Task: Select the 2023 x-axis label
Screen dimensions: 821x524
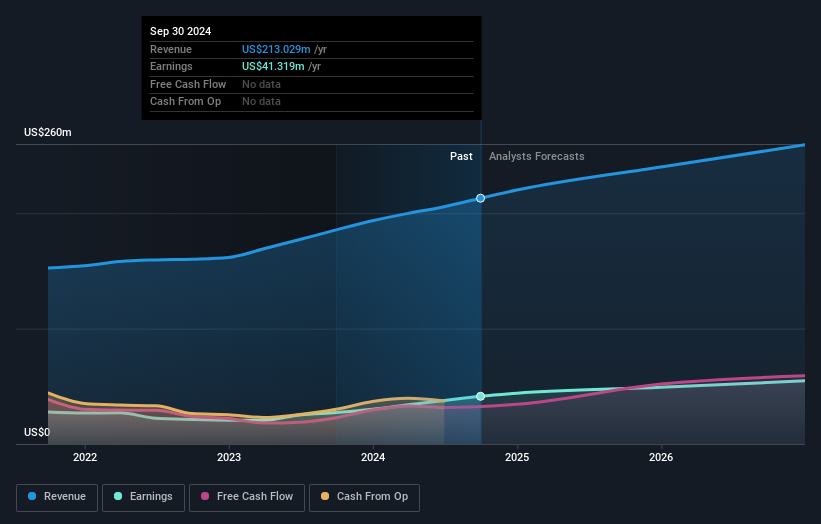Action: point(229,457)
